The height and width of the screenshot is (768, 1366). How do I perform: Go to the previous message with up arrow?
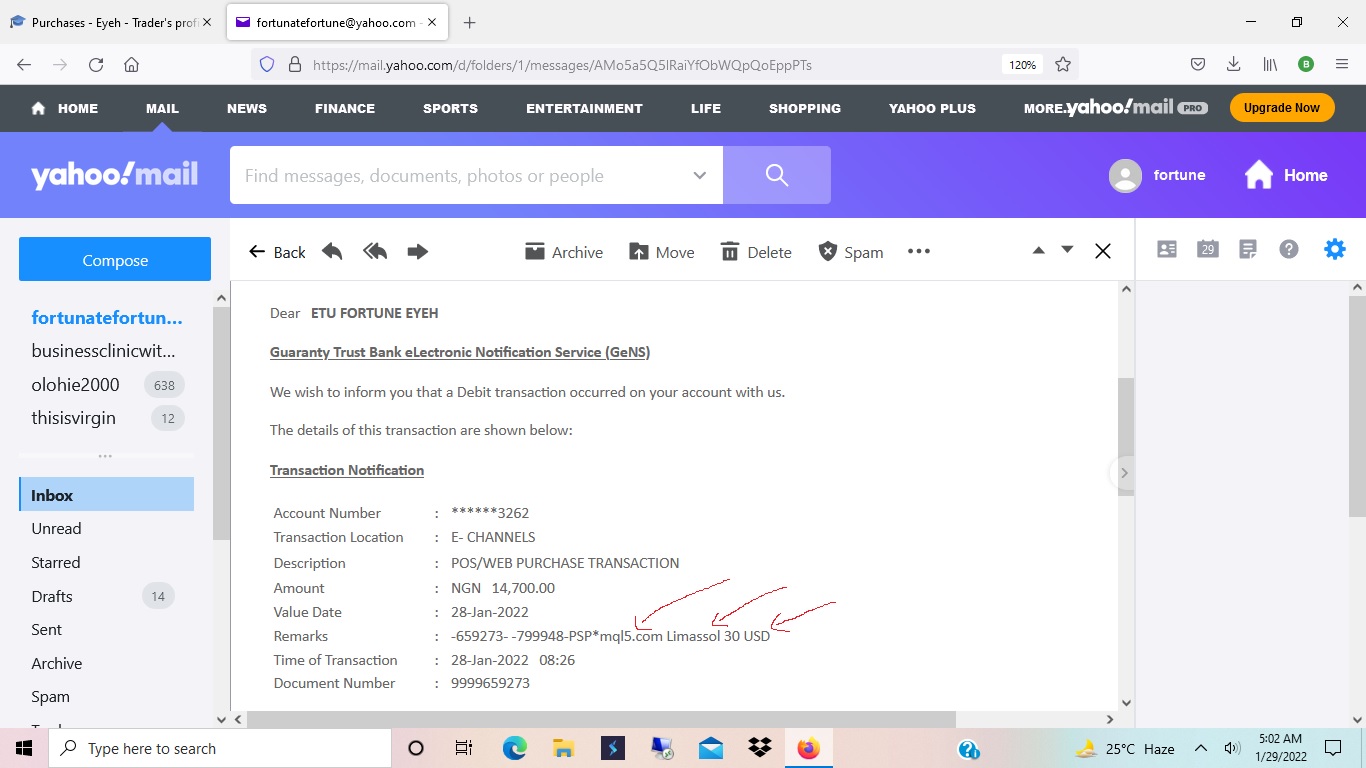[x=1039, y=250]
